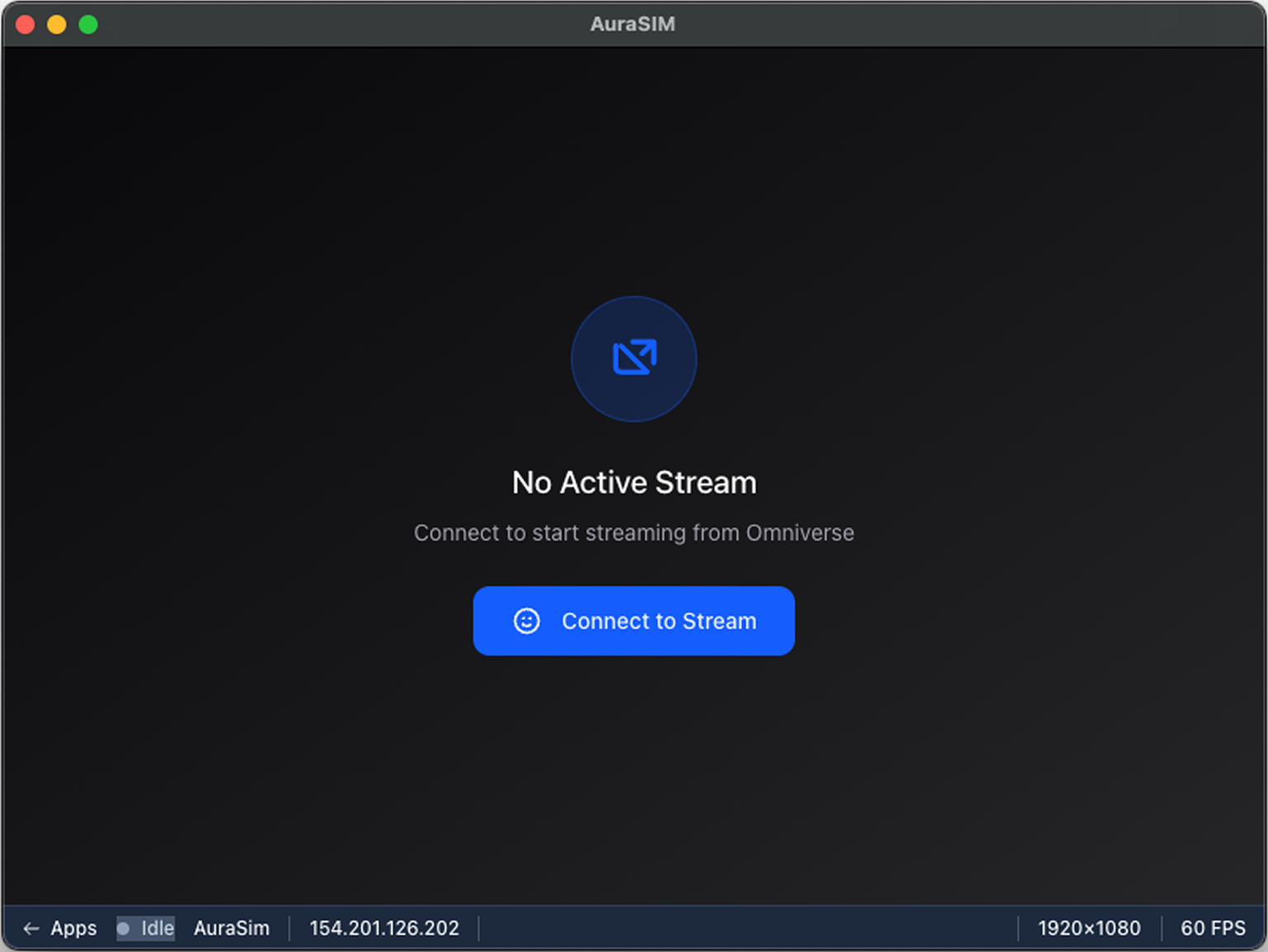Click the back arrow icon beside Apps
This screenshot has height=952, width=1268.
[31, 928]
